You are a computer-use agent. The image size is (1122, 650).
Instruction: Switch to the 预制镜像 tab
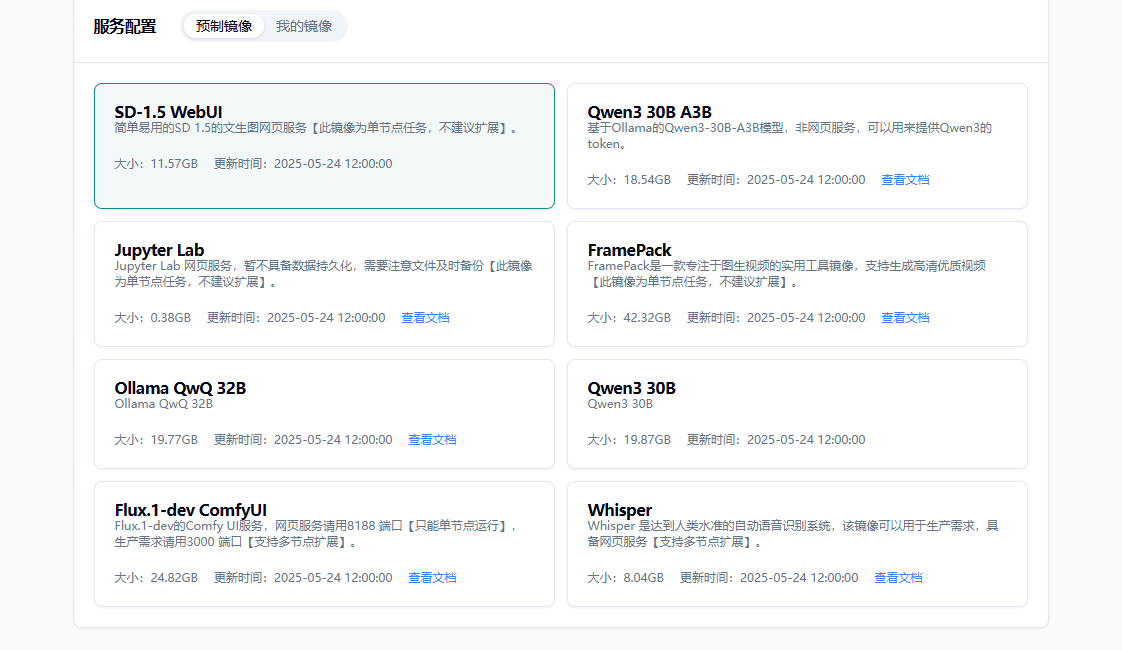coord(224,26)
